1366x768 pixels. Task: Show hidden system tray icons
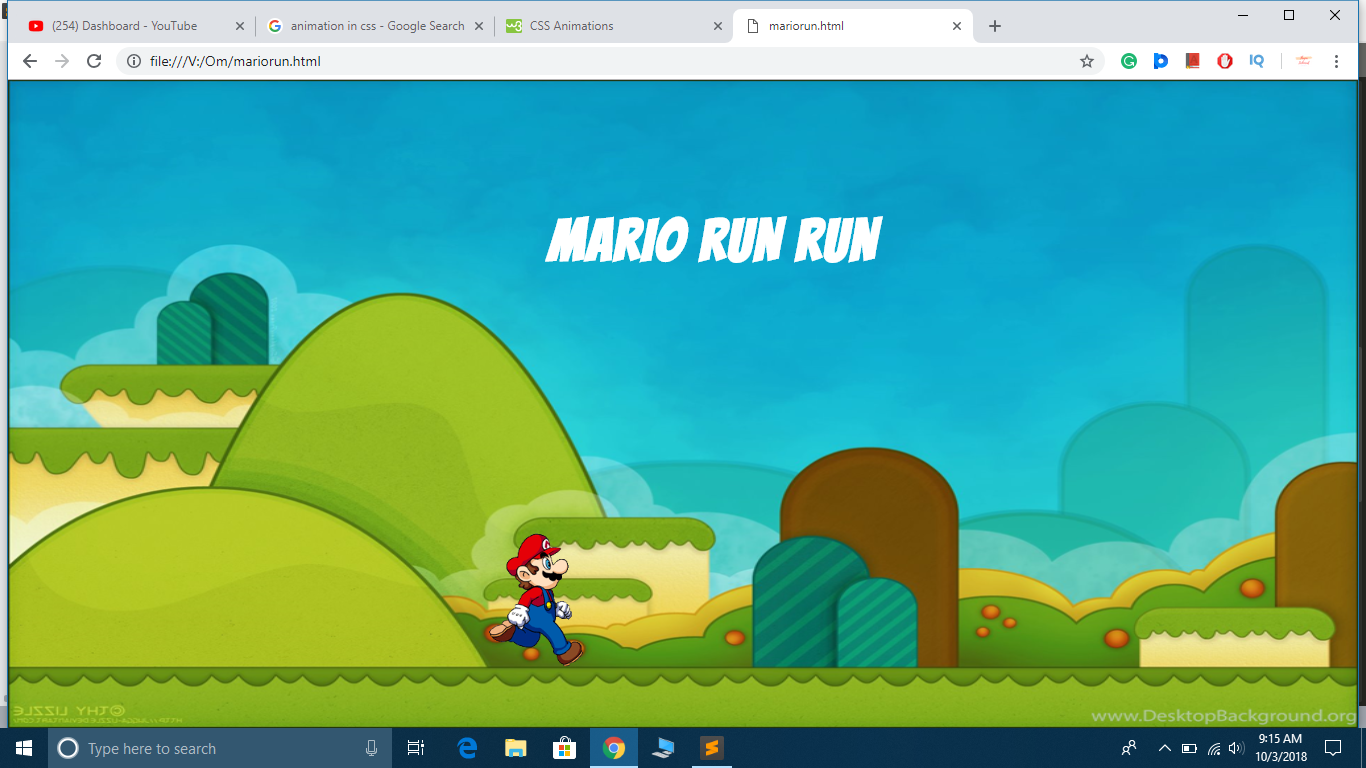point(1164,748)
